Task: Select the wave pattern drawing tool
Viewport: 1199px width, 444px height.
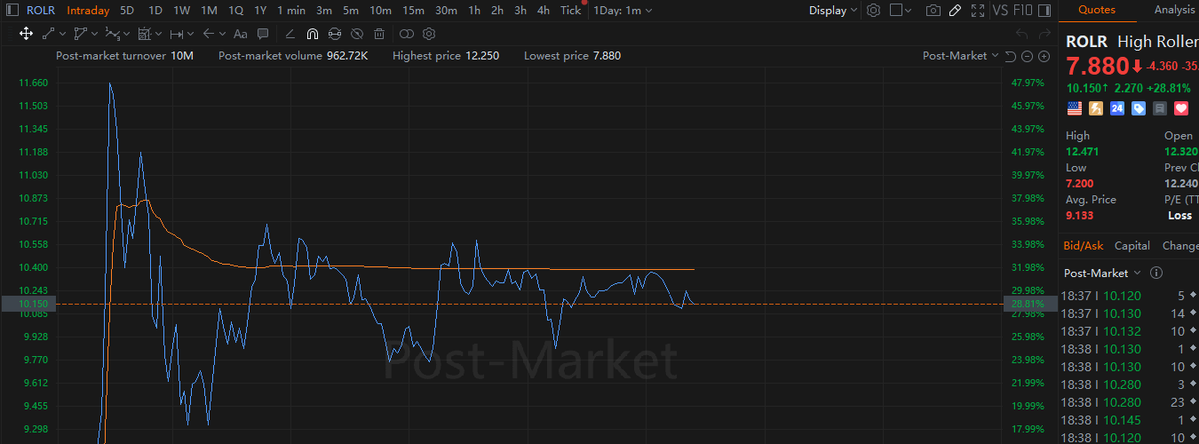Action: point(112,34)
